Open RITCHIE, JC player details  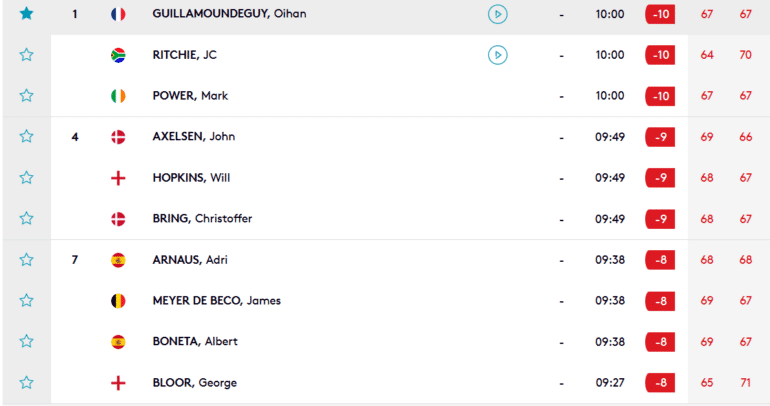pos(185,54)
